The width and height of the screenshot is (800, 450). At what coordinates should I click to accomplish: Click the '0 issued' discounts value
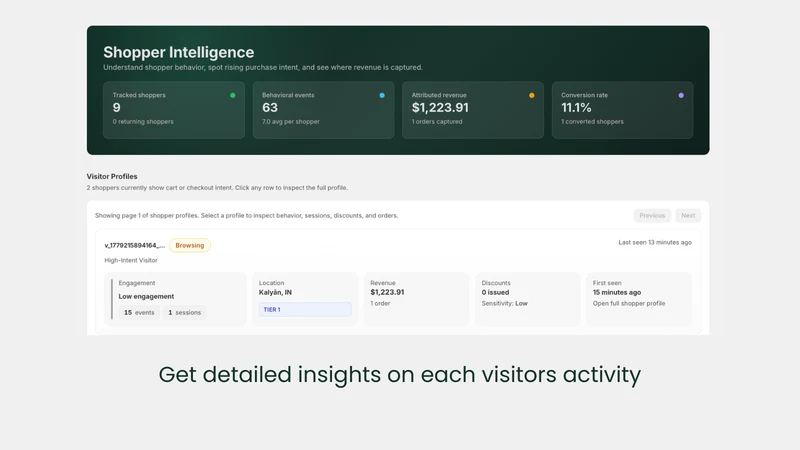tap(495, 292)
